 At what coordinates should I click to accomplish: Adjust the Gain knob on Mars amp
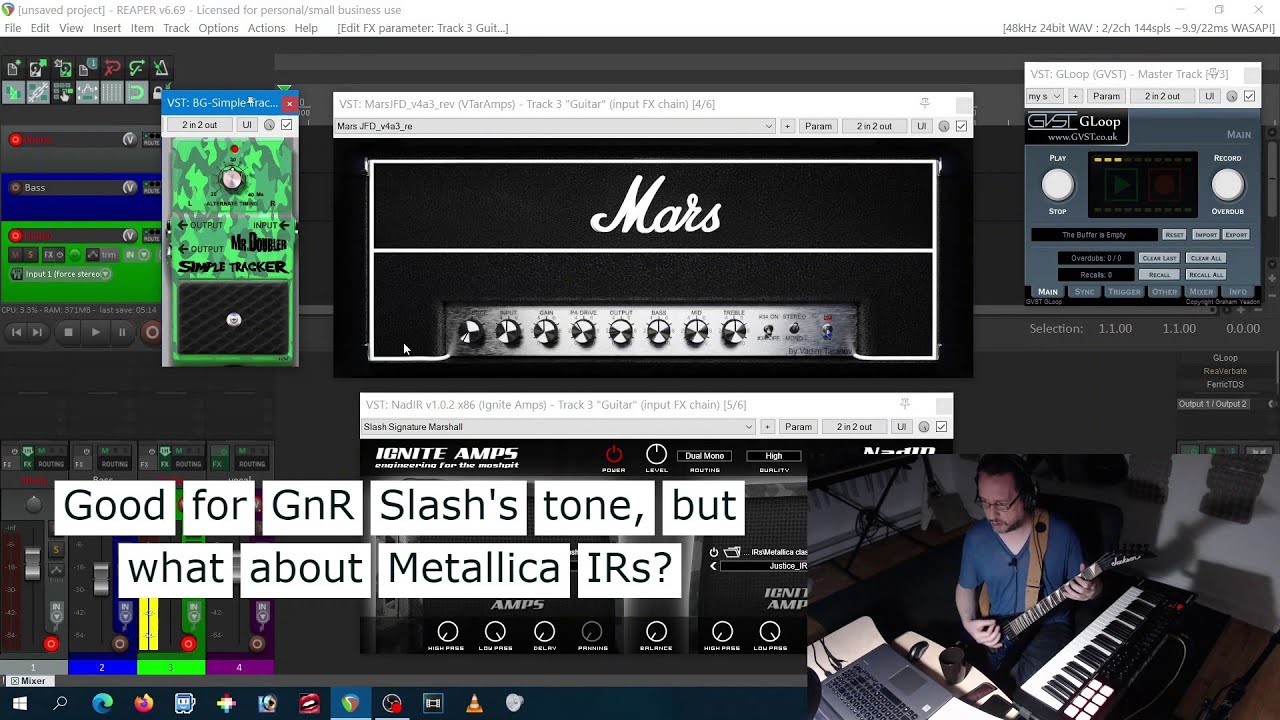546,333
